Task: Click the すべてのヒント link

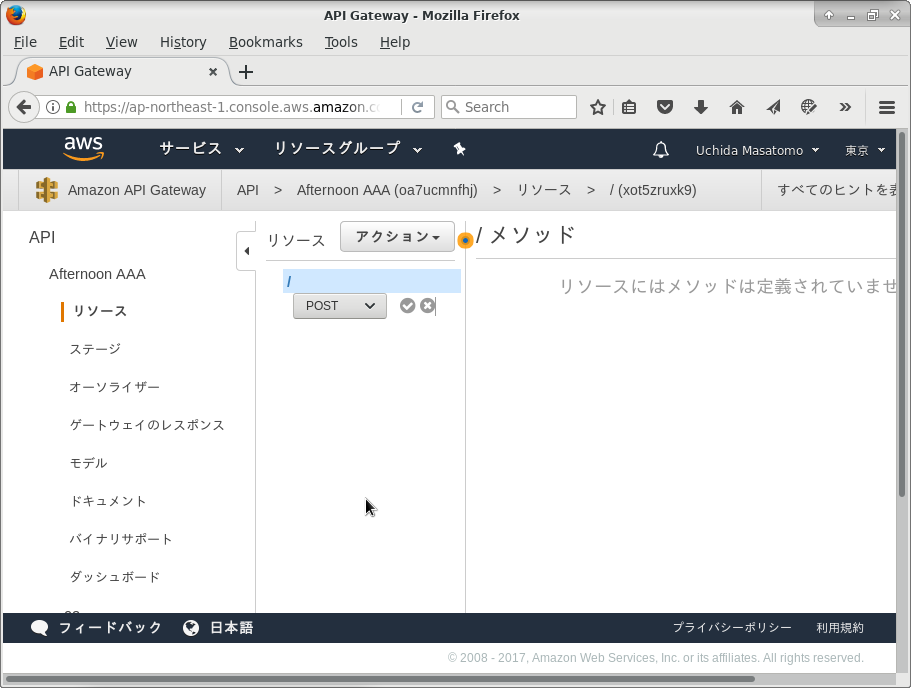Action: 837,190
